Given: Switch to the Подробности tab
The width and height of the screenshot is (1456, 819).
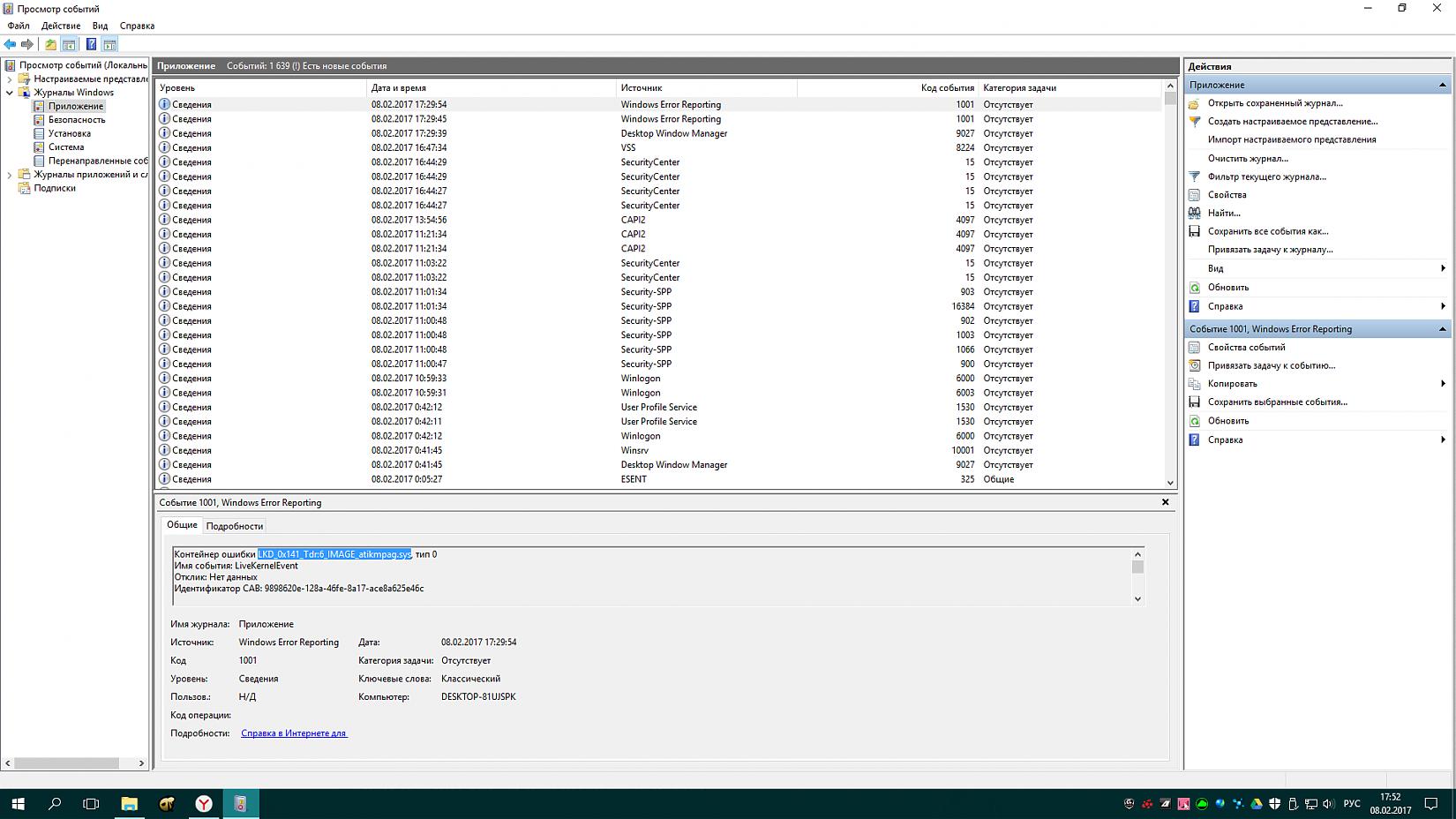Looking at the screenshot, I should coord(235,526).
